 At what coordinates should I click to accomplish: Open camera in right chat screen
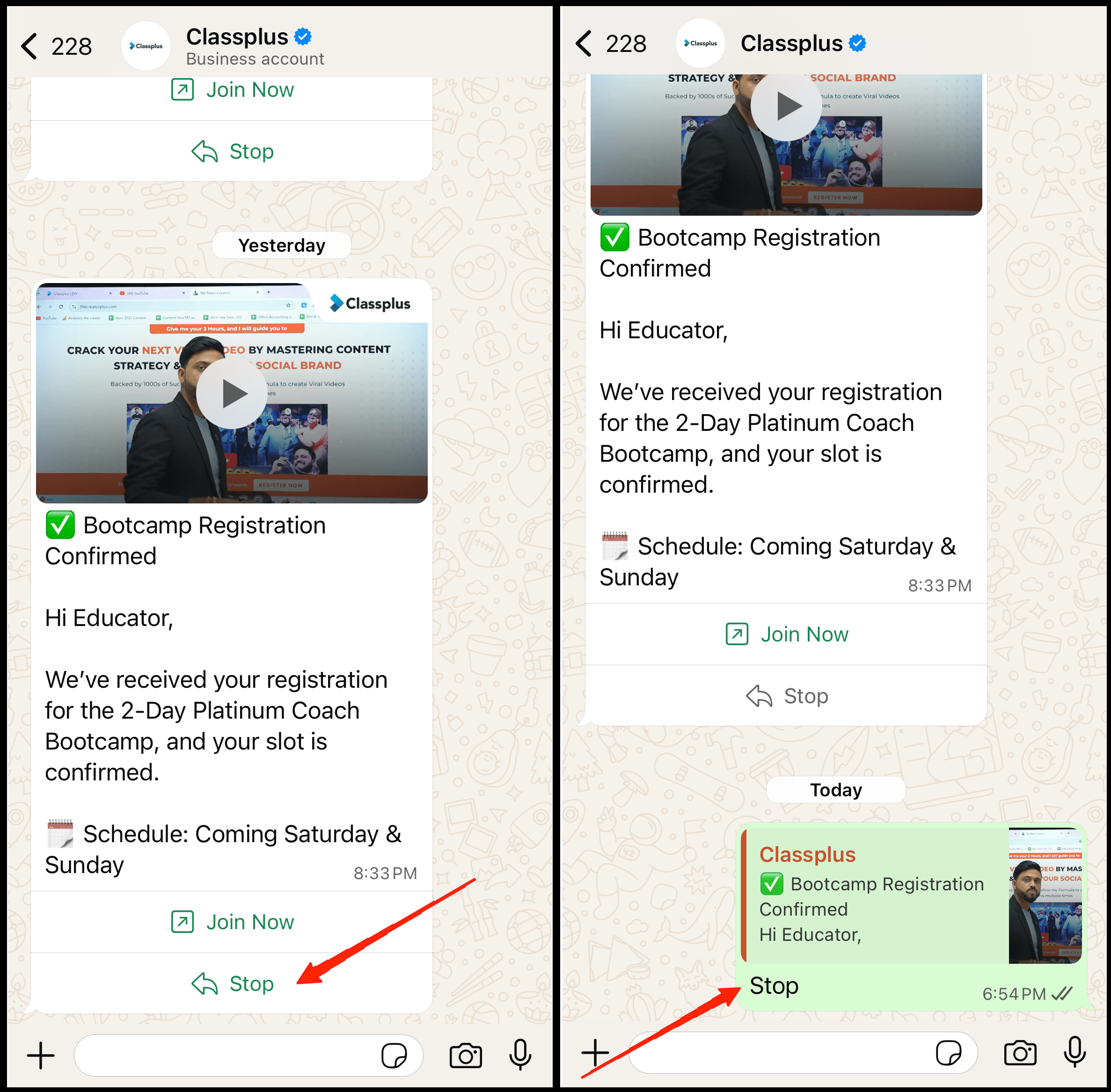[1020, 1053]
